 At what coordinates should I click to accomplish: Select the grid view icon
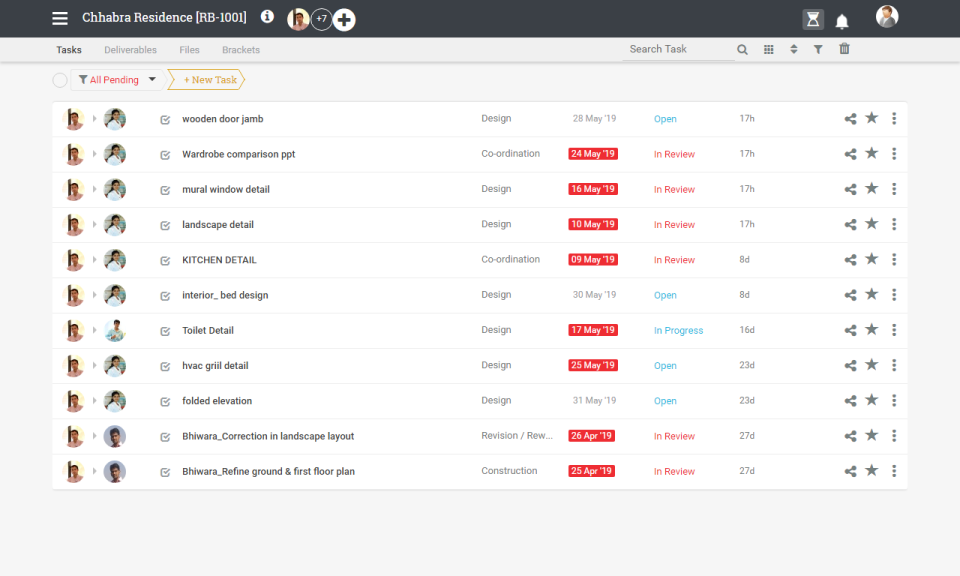[x=766, y=48]
